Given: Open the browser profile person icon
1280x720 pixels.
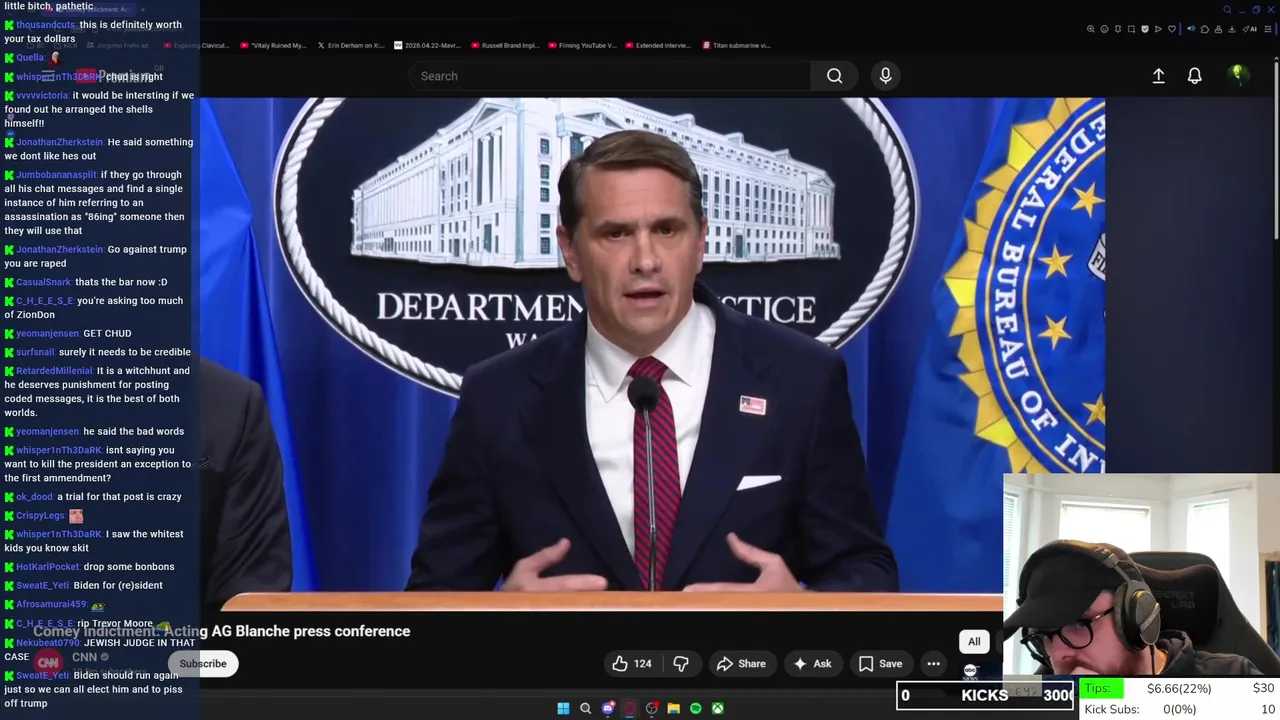Looking at the screenshot, I should click(x=1218, y=29).
